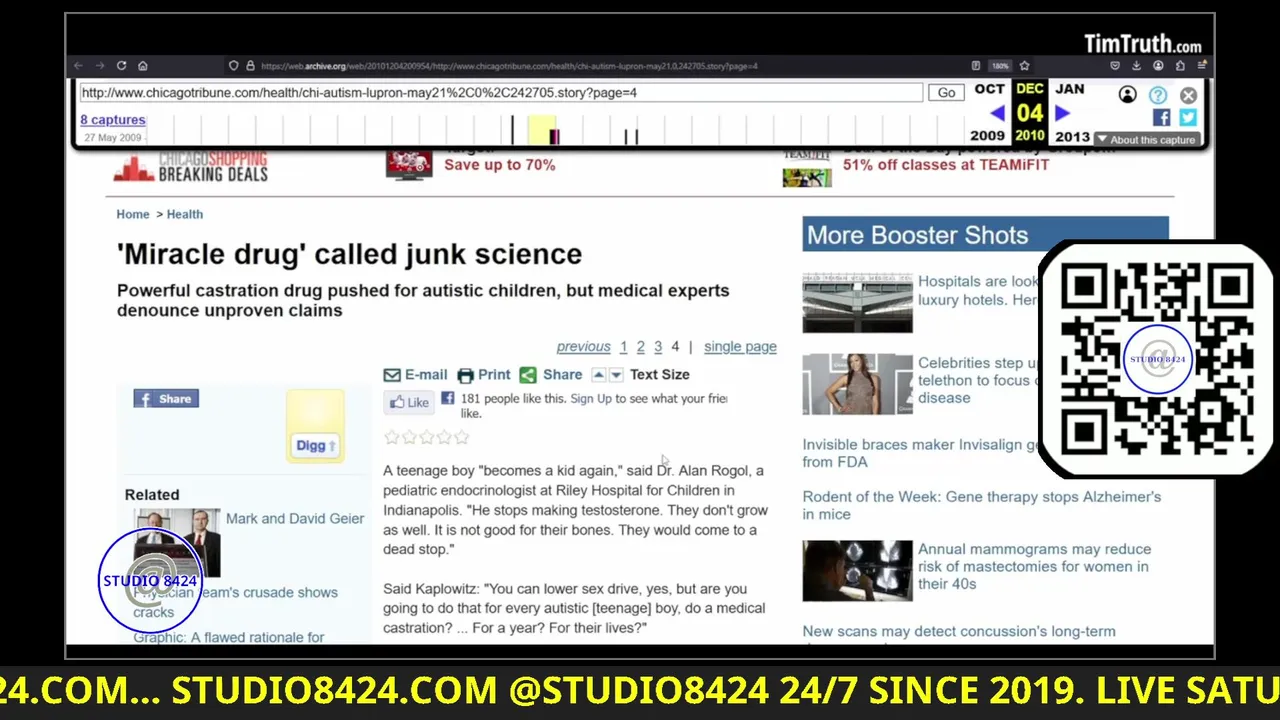Click the Print article link
Image resolution: width=1280 pixels, height=720 pixels.
pos(484,375)
